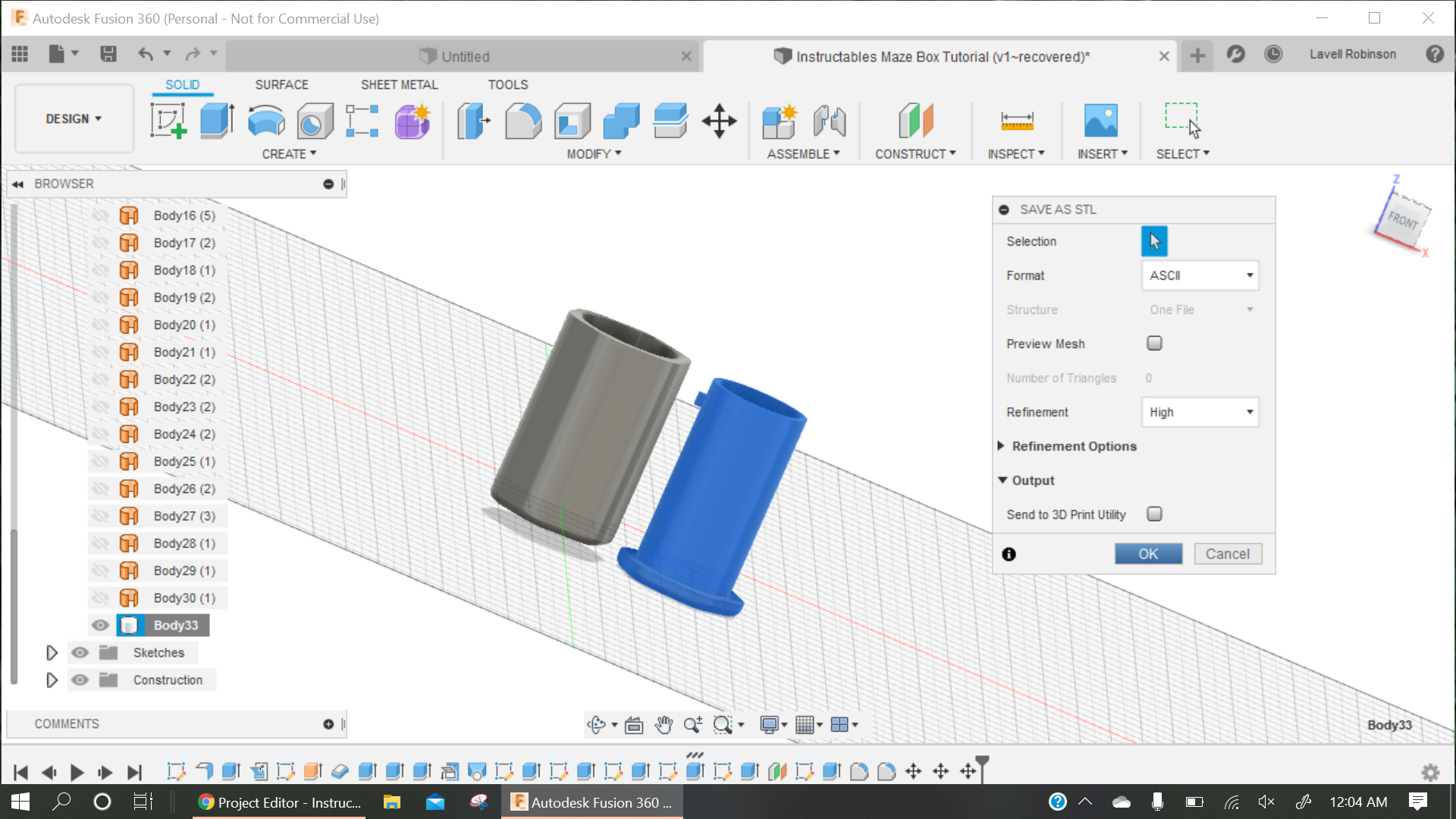The width and height of the screenshot is (1456, 819).
Task: Open the data panel grid icon
Action: (20, 54)
